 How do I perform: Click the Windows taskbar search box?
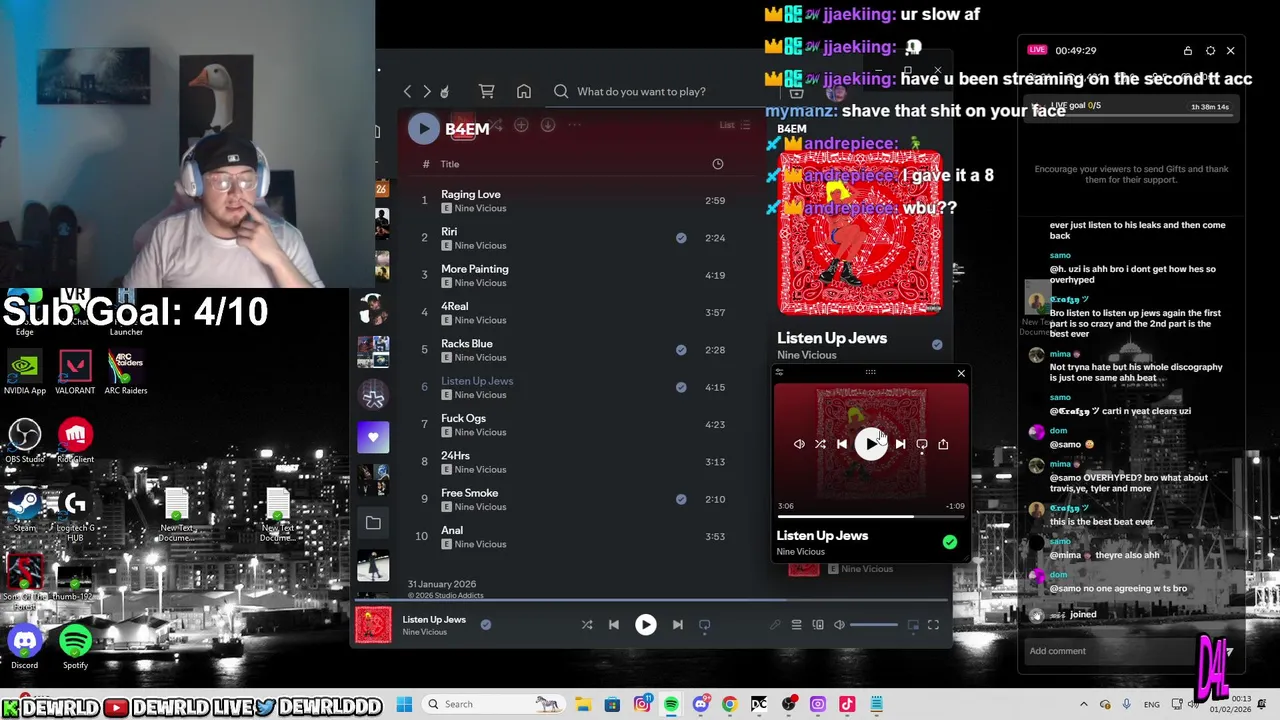[x=493, y=704]
